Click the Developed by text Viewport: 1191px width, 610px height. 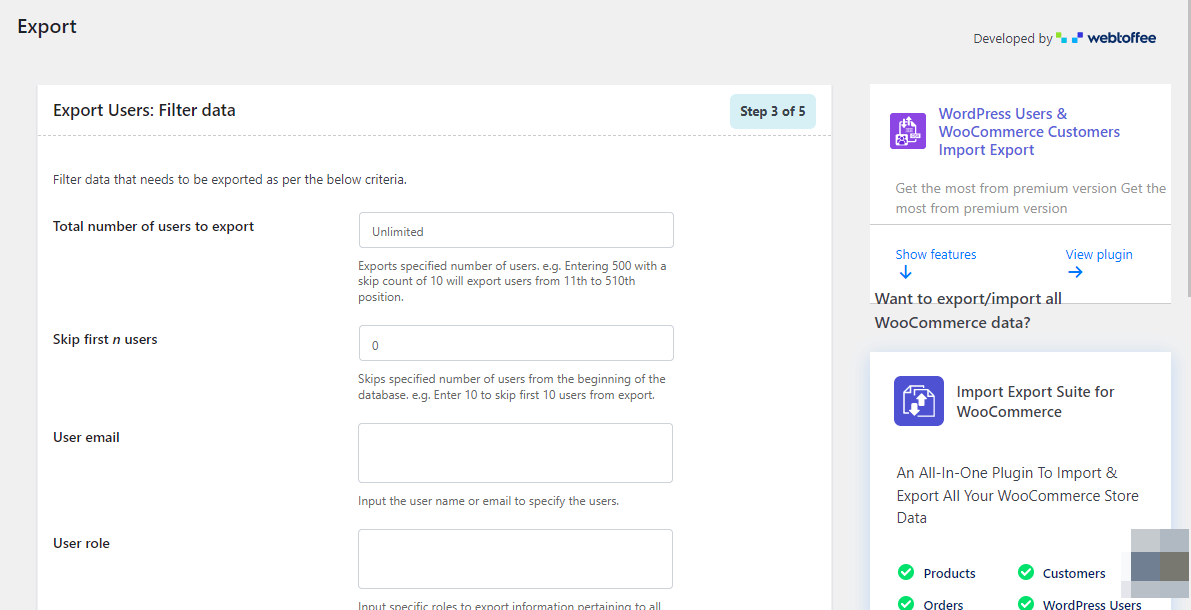(1013, 39)
